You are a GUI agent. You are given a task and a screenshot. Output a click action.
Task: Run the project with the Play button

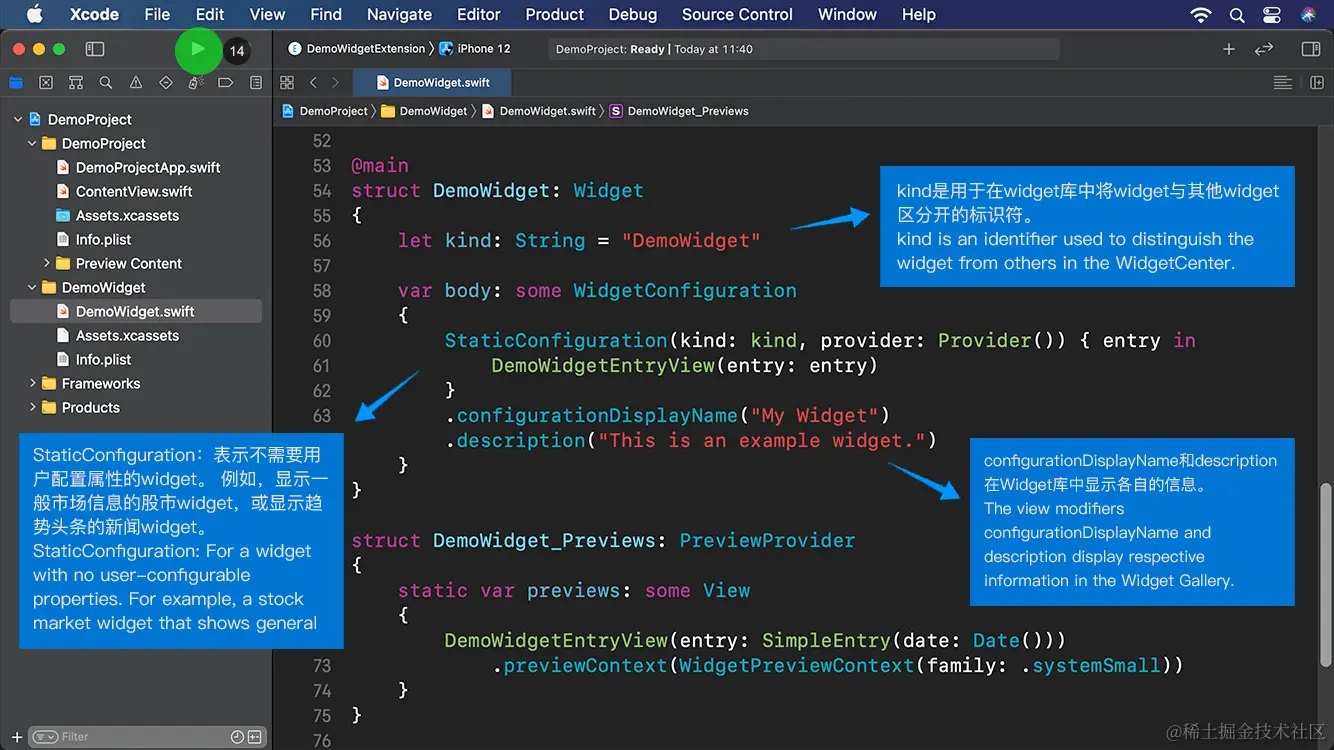[198, 49]
